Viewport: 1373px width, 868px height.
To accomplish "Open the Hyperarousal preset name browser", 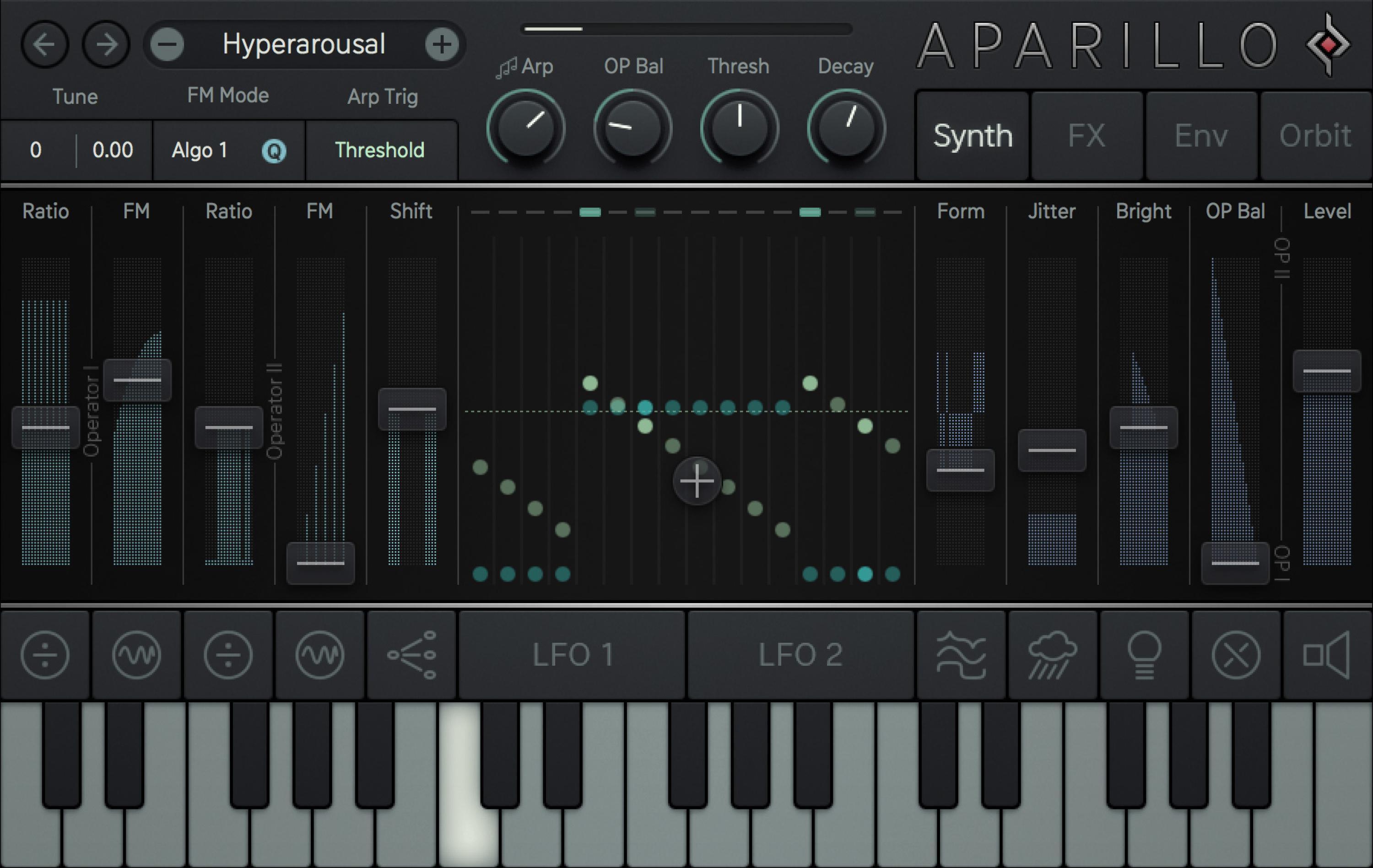I will point(304,43).
